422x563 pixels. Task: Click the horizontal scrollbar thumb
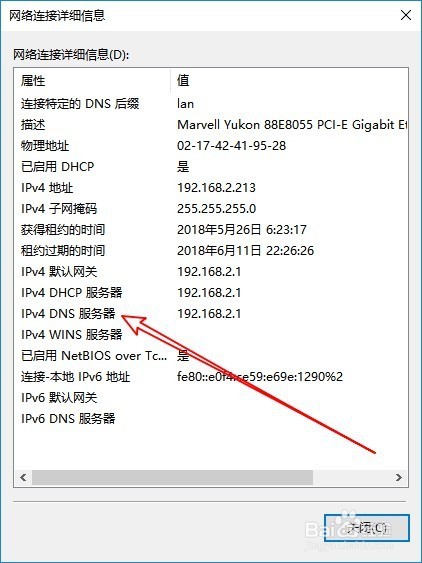172,477
